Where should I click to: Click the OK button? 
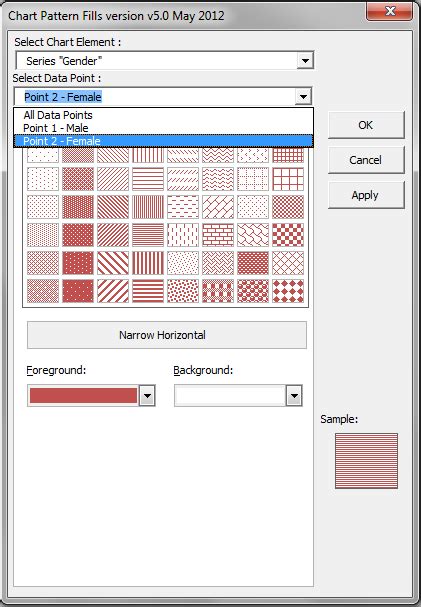[366, 125]
